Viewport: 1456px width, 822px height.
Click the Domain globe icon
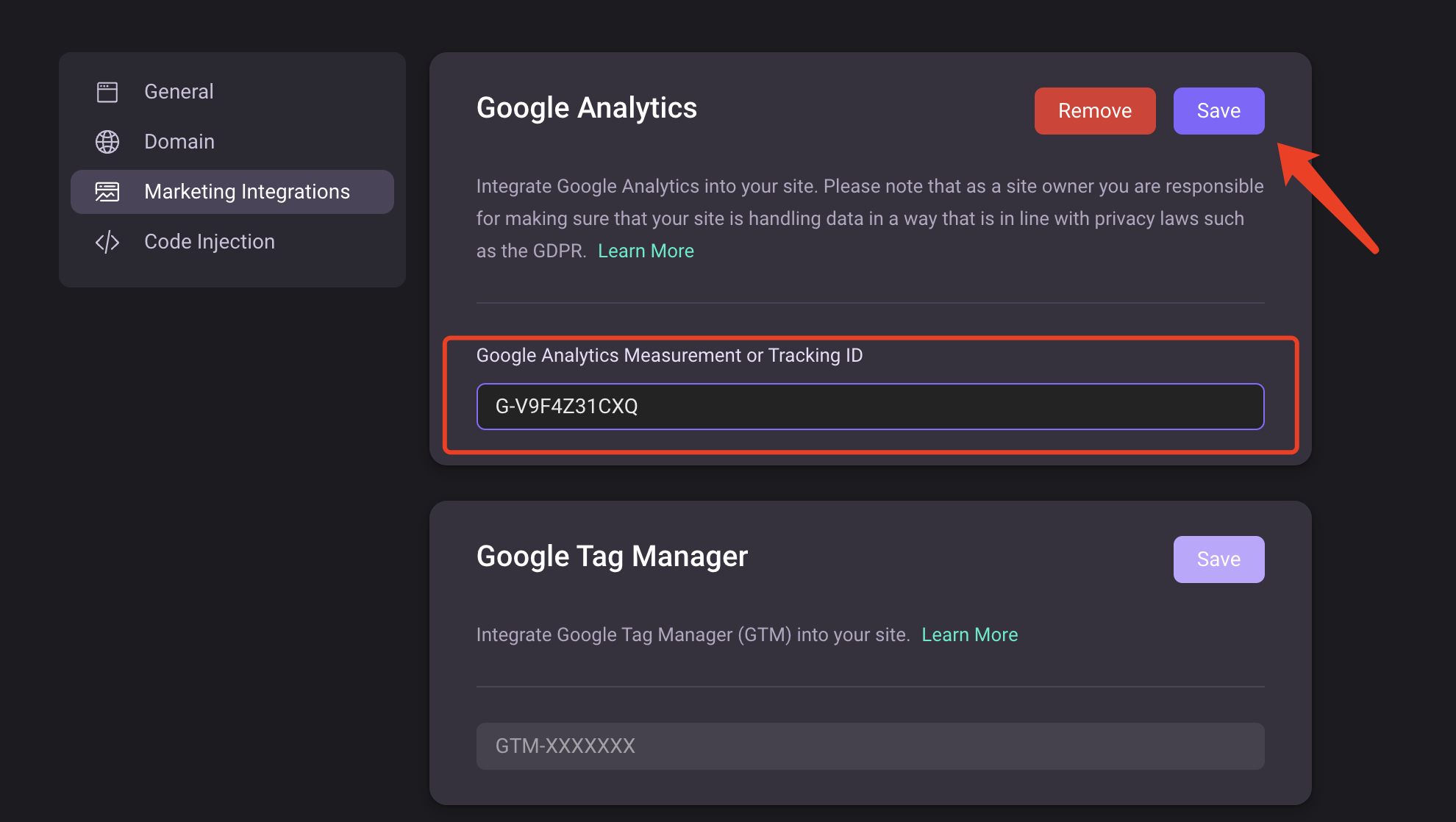tap(107, 142)
